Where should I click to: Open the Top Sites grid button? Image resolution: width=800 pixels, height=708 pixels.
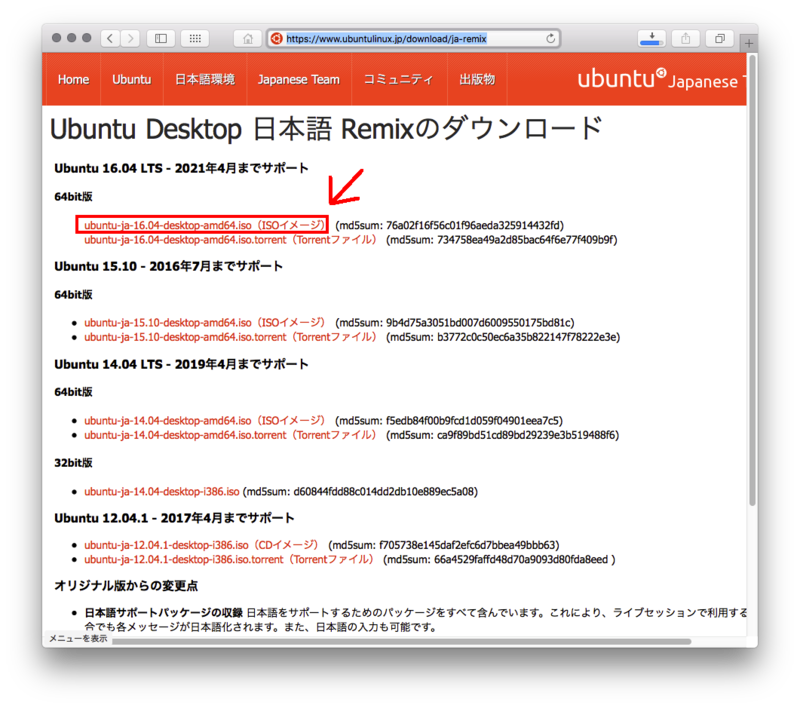(x=195, y=38)
